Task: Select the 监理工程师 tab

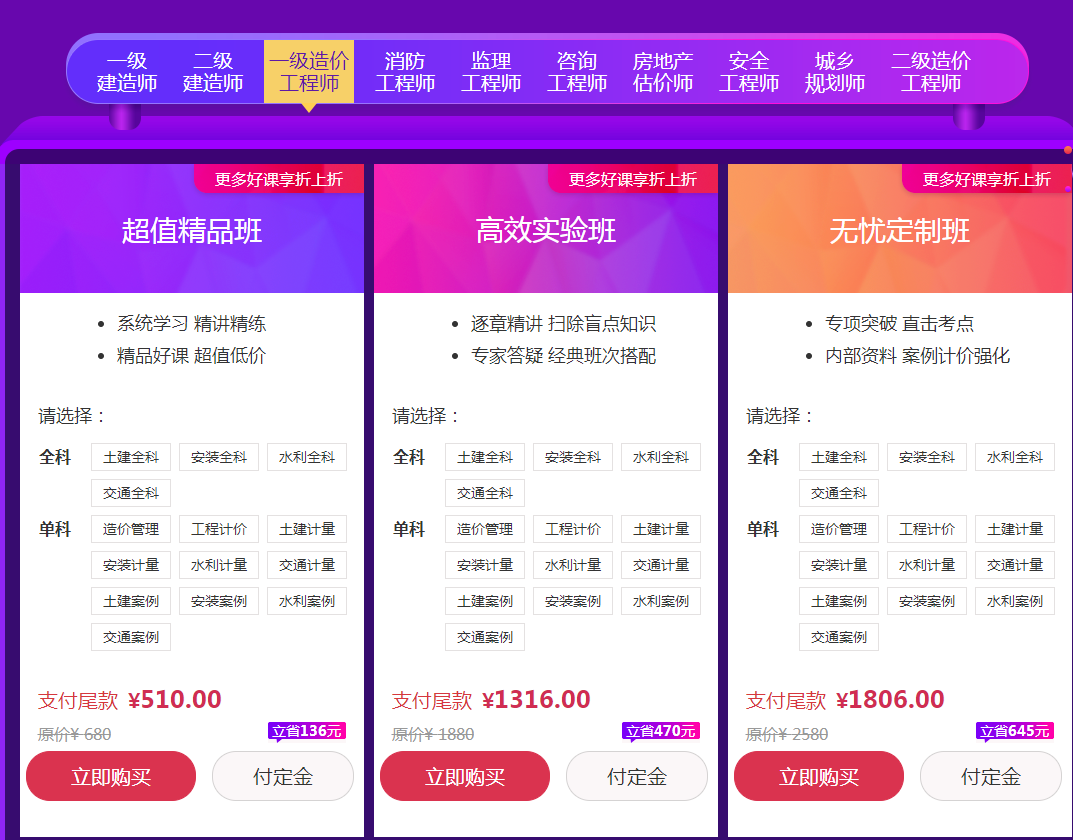Action: [491, 72]
